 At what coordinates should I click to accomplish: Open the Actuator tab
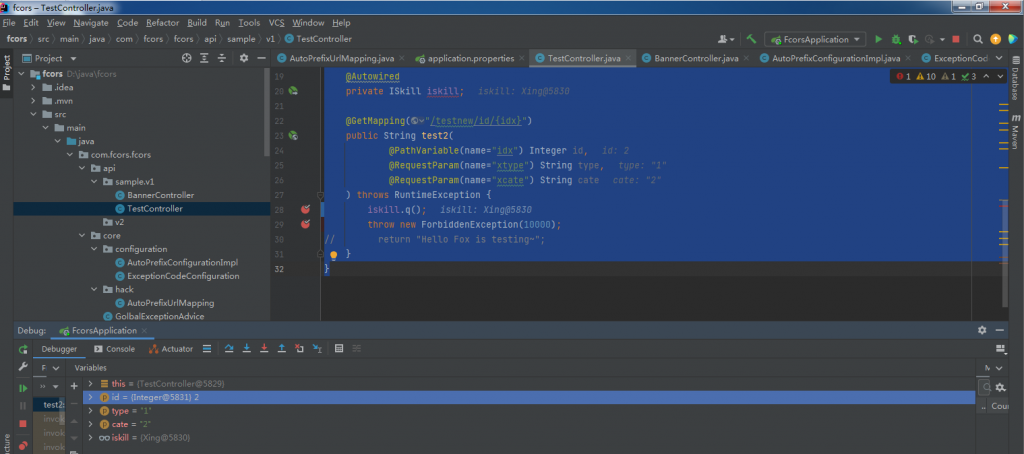coord(171,349)
